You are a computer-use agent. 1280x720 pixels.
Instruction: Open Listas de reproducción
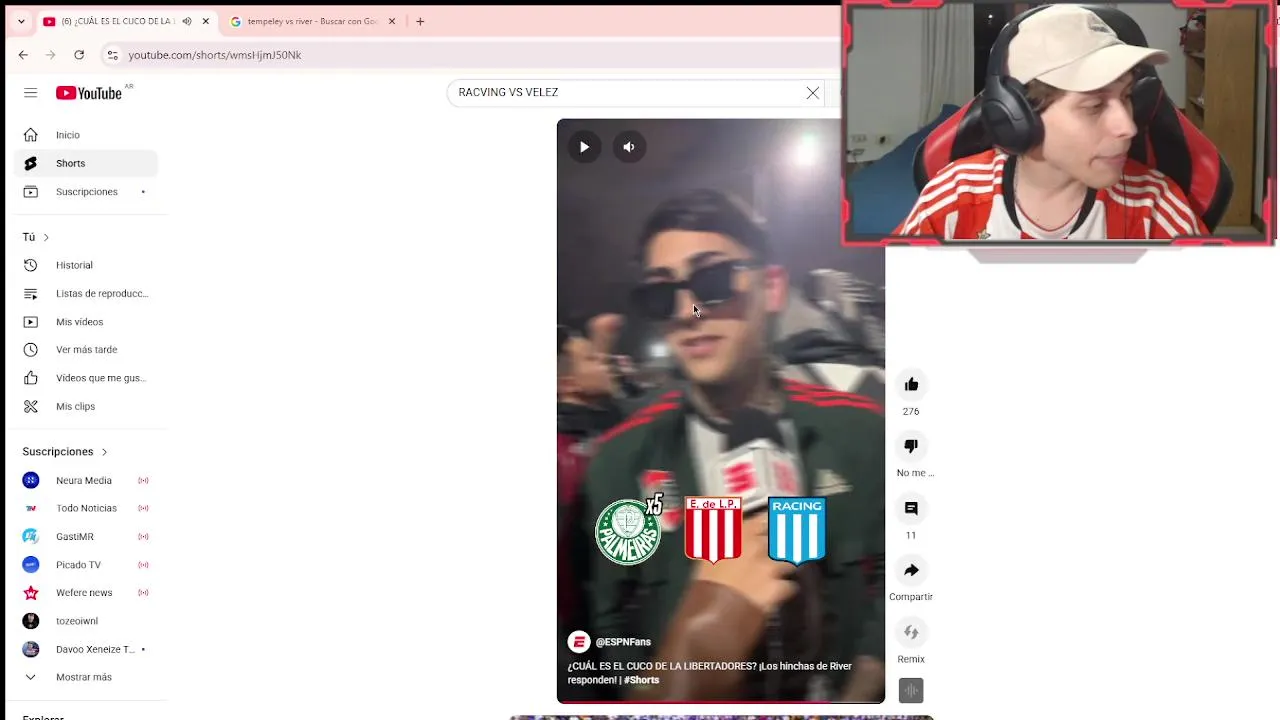point(87,293)
